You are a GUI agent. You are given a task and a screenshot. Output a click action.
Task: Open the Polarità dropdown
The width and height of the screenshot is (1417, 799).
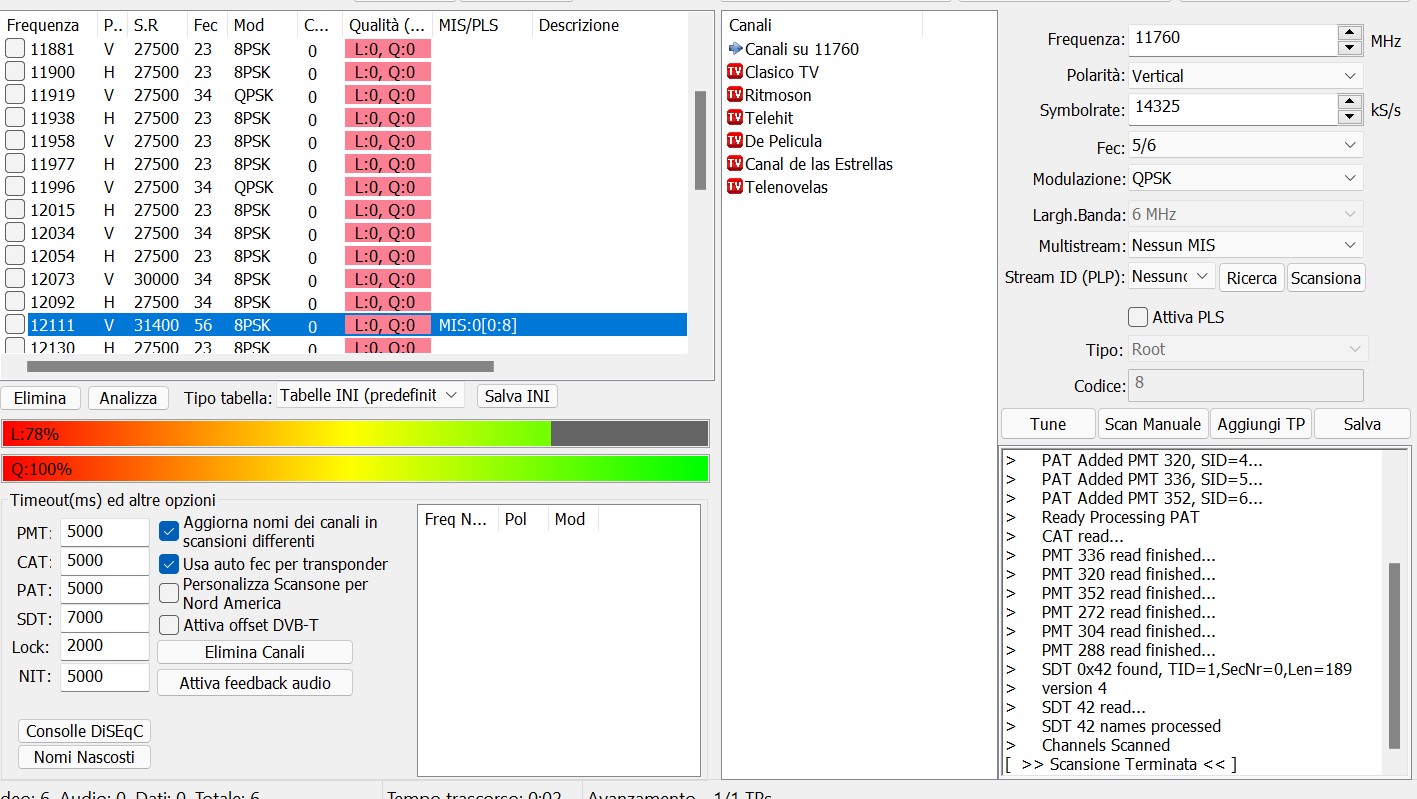coord(1246,76)
